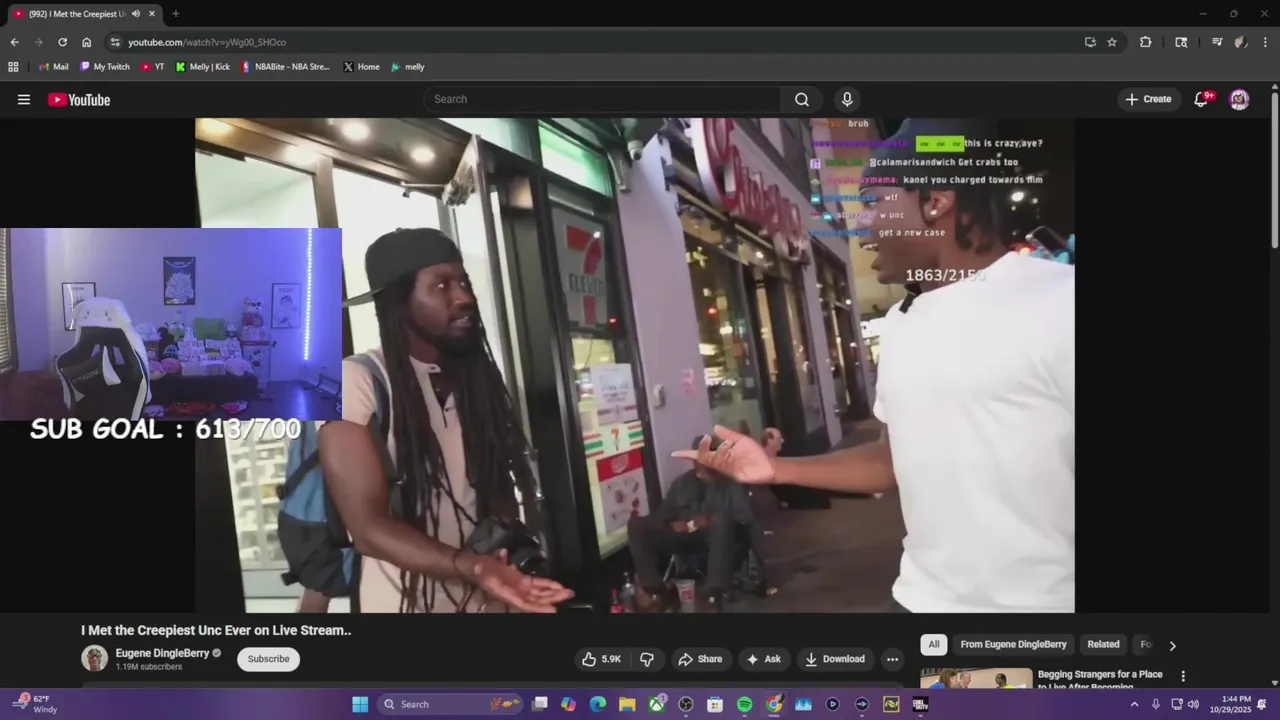
Task: Open the My Twitch bookmark
Action: [105, 67]
